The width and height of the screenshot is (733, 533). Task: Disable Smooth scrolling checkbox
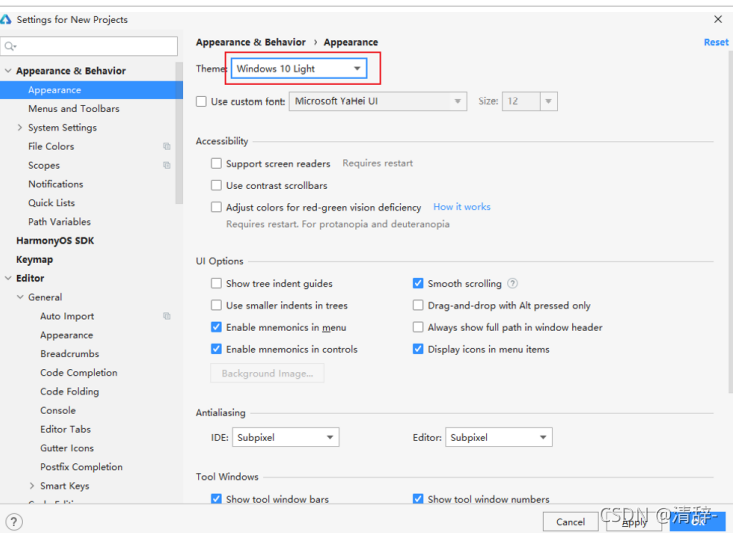click(418, 283)
